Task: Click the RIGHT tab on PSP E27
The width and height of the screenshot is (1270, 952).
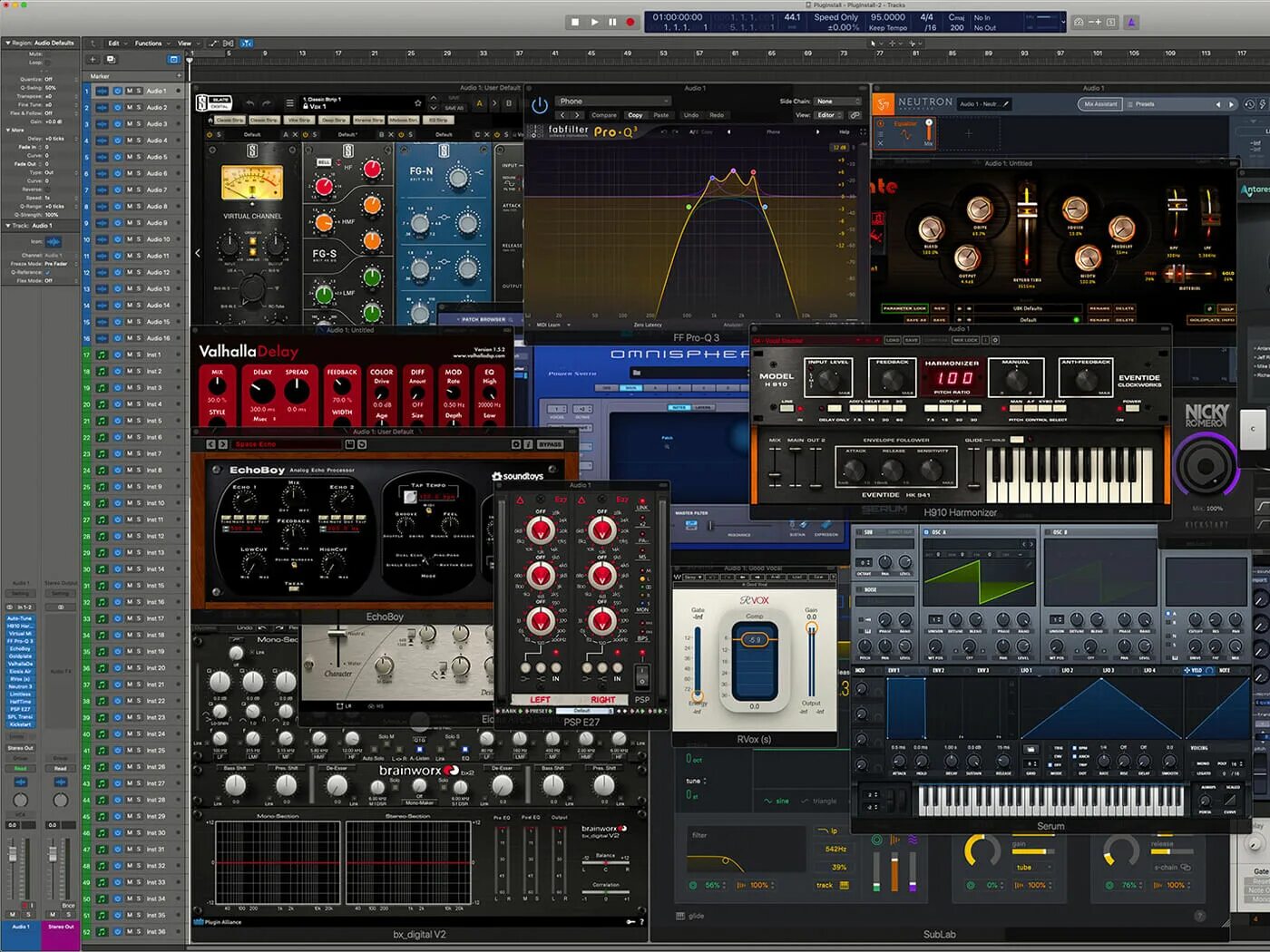Action: click(x=602, y=699)
